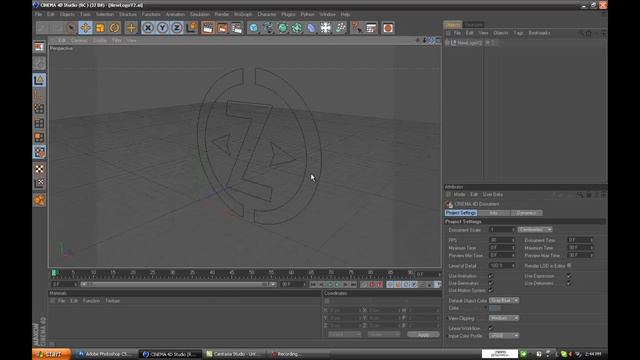Open the green NURBS generator icon
640x360 pixels.
tap(282, 28)
